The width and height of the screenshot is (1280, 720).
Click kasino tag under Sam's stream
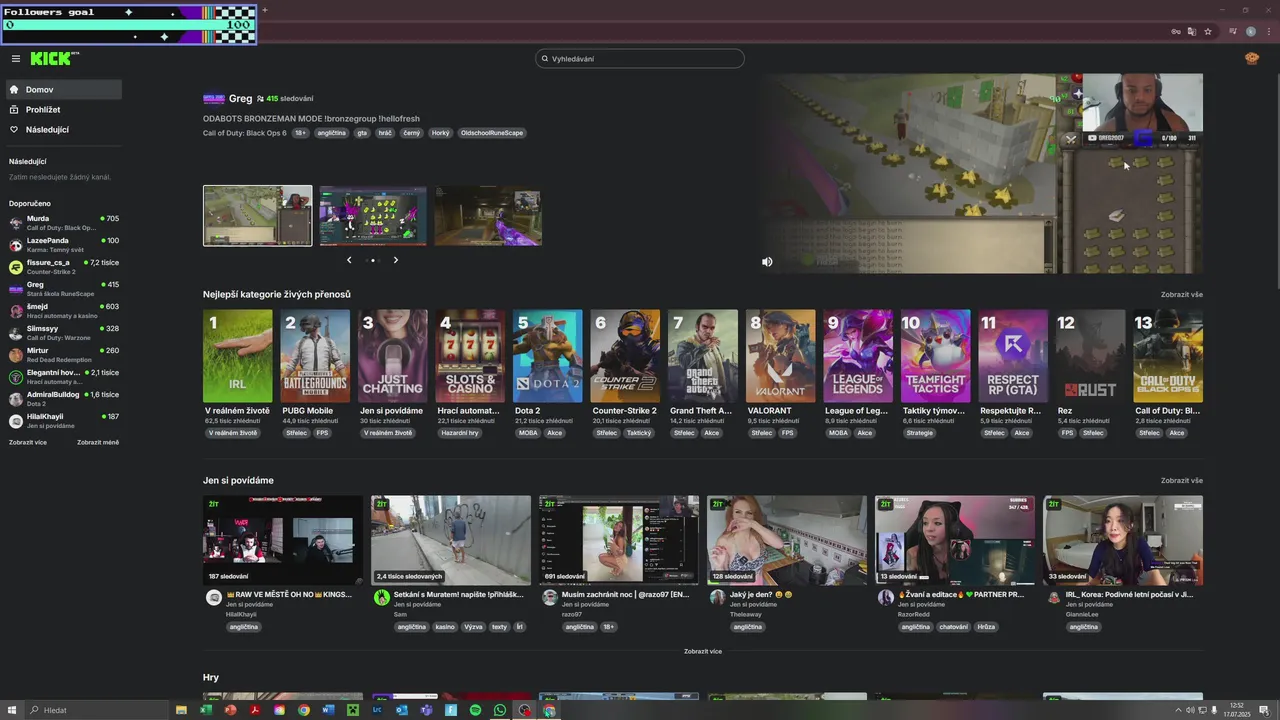tap(445, 627)
